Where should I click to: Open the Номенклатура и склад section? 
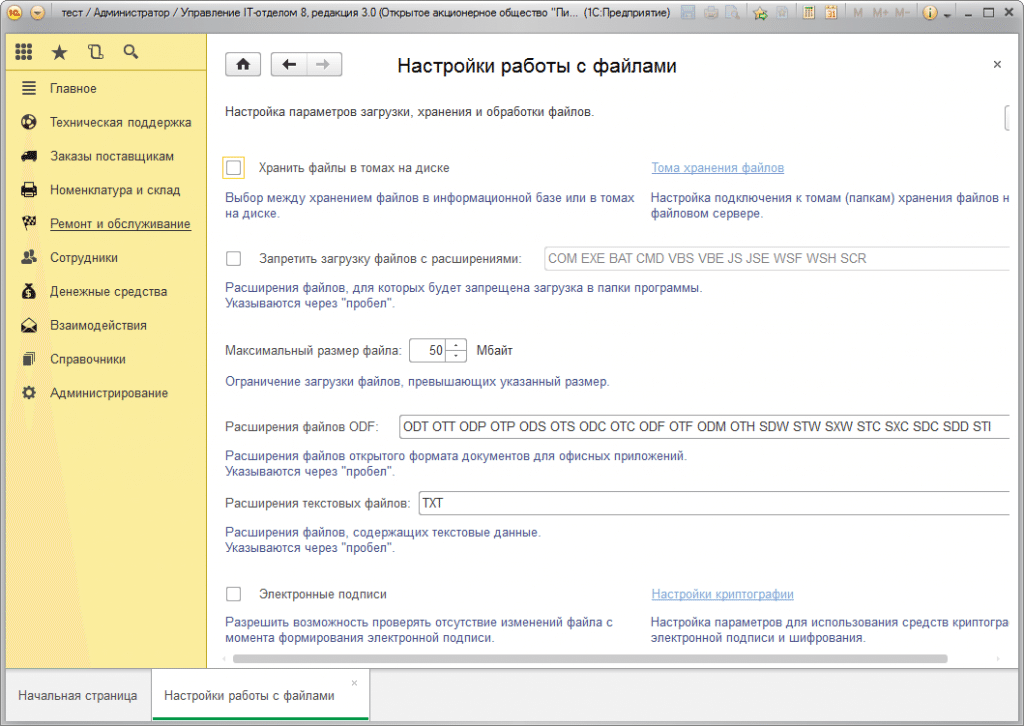tap(115, 190)
